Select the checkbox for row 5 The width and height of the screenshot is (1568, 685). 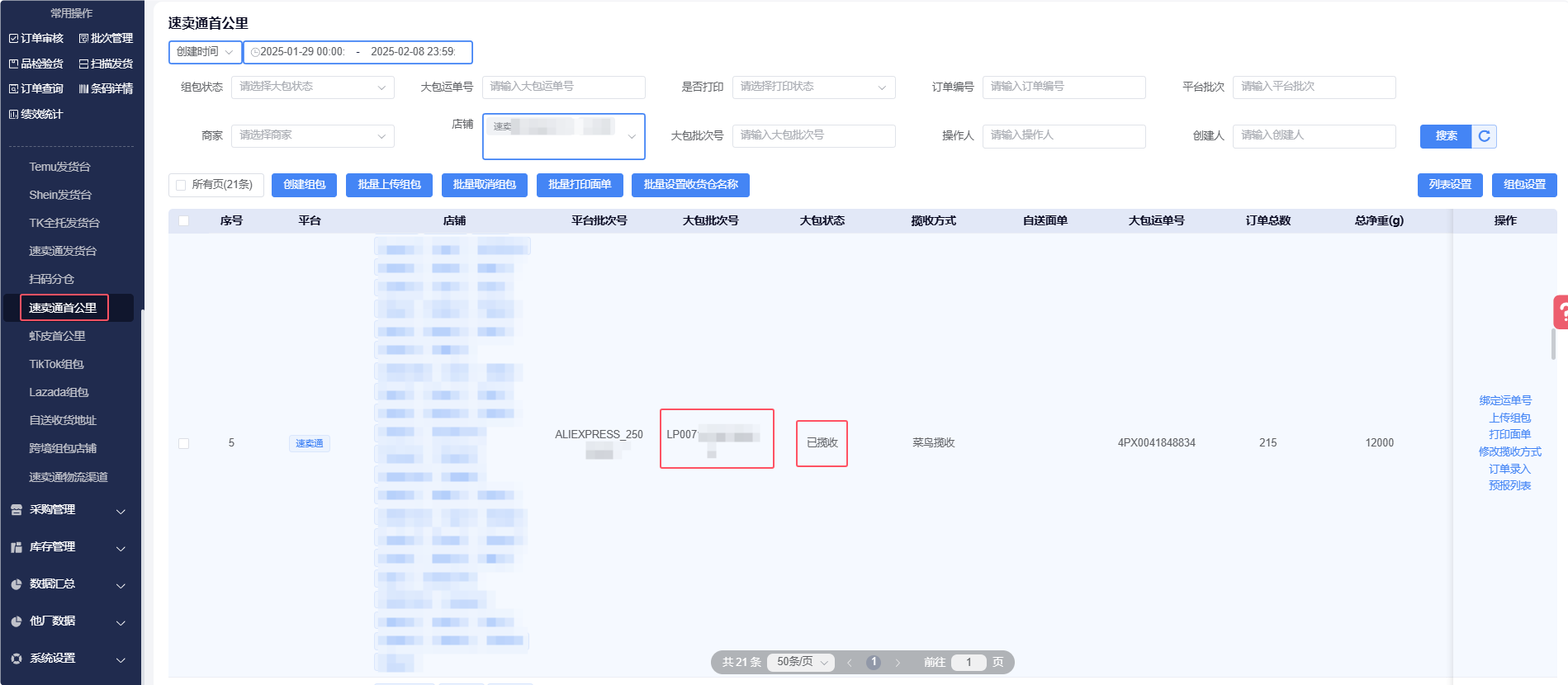184,443
